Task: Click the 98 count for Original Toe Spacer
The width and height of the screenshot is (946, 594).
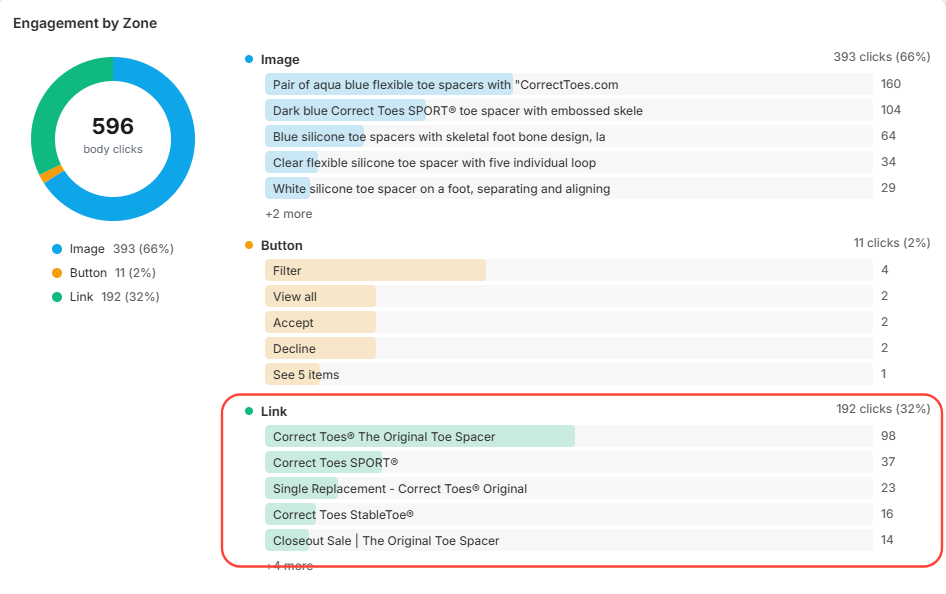Action: (x=888, y=435)
